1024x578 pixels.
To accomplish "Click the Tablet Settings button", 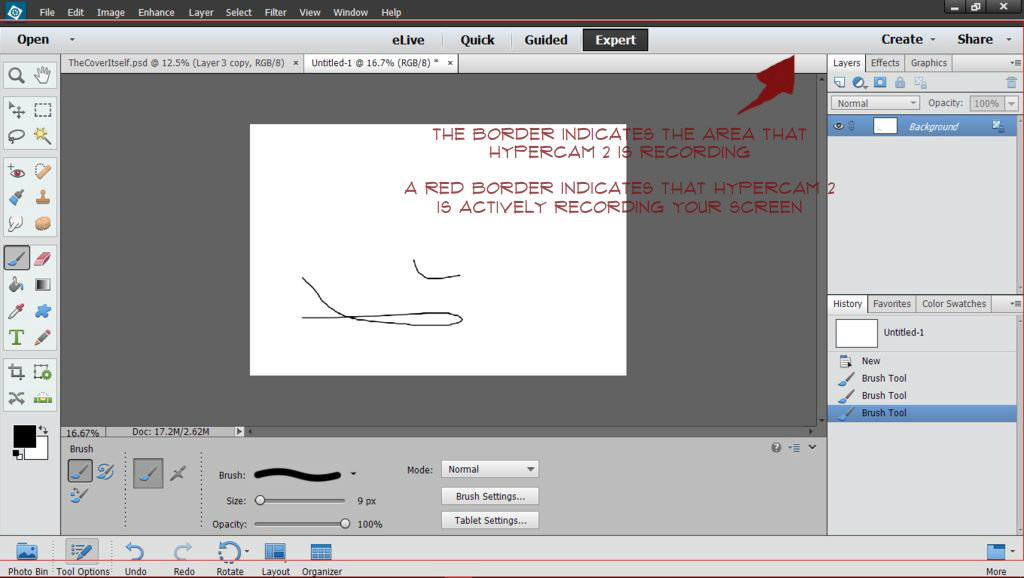I will coord(490,521).
